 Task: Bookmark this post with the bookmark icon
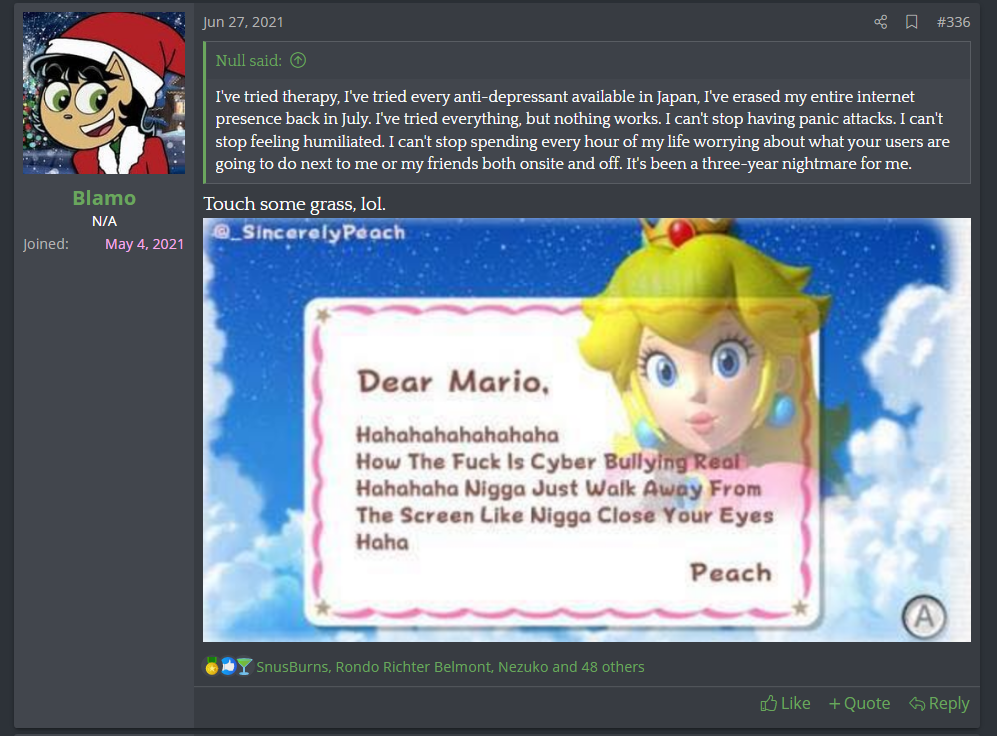[x=911, y=22]
